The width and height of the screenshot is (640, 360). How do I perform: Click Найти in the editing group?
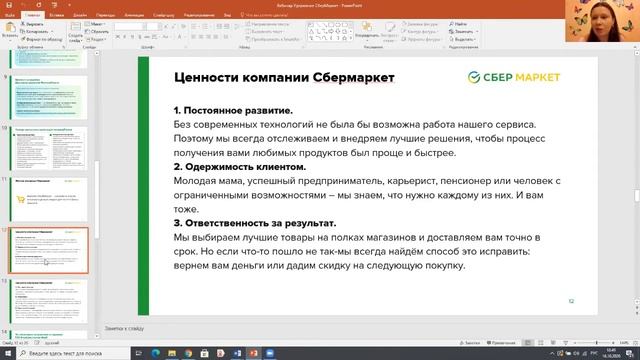click(x=458, y=24)
